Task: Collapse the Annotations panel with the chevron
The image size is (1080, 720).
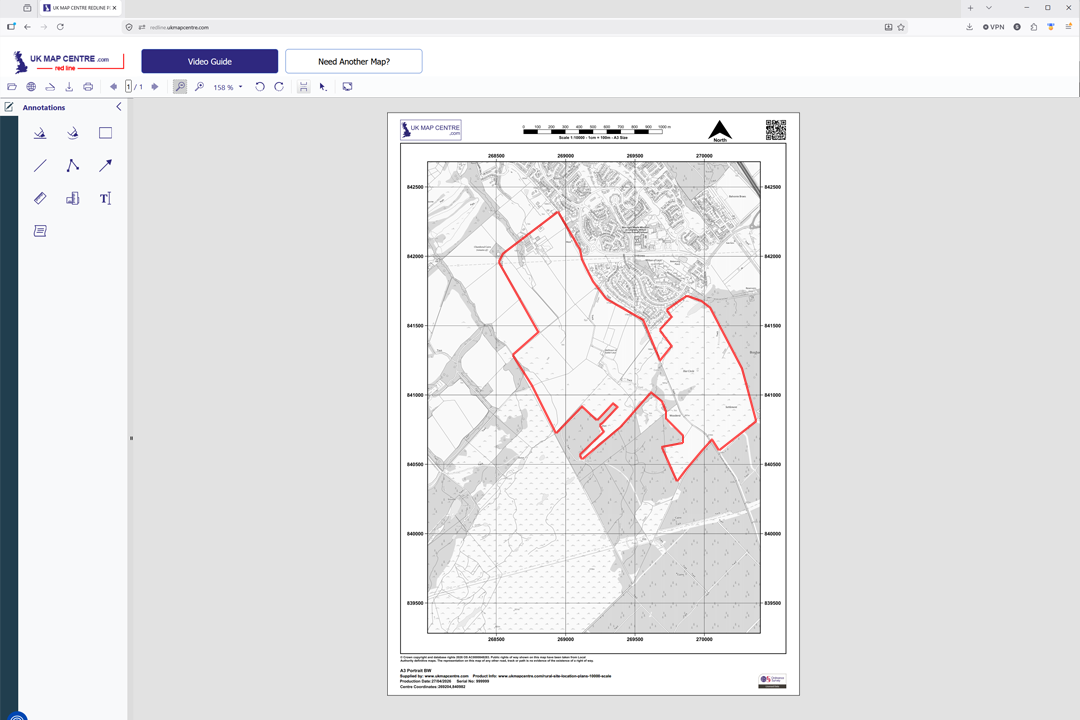Action: (x=118, y=107)
